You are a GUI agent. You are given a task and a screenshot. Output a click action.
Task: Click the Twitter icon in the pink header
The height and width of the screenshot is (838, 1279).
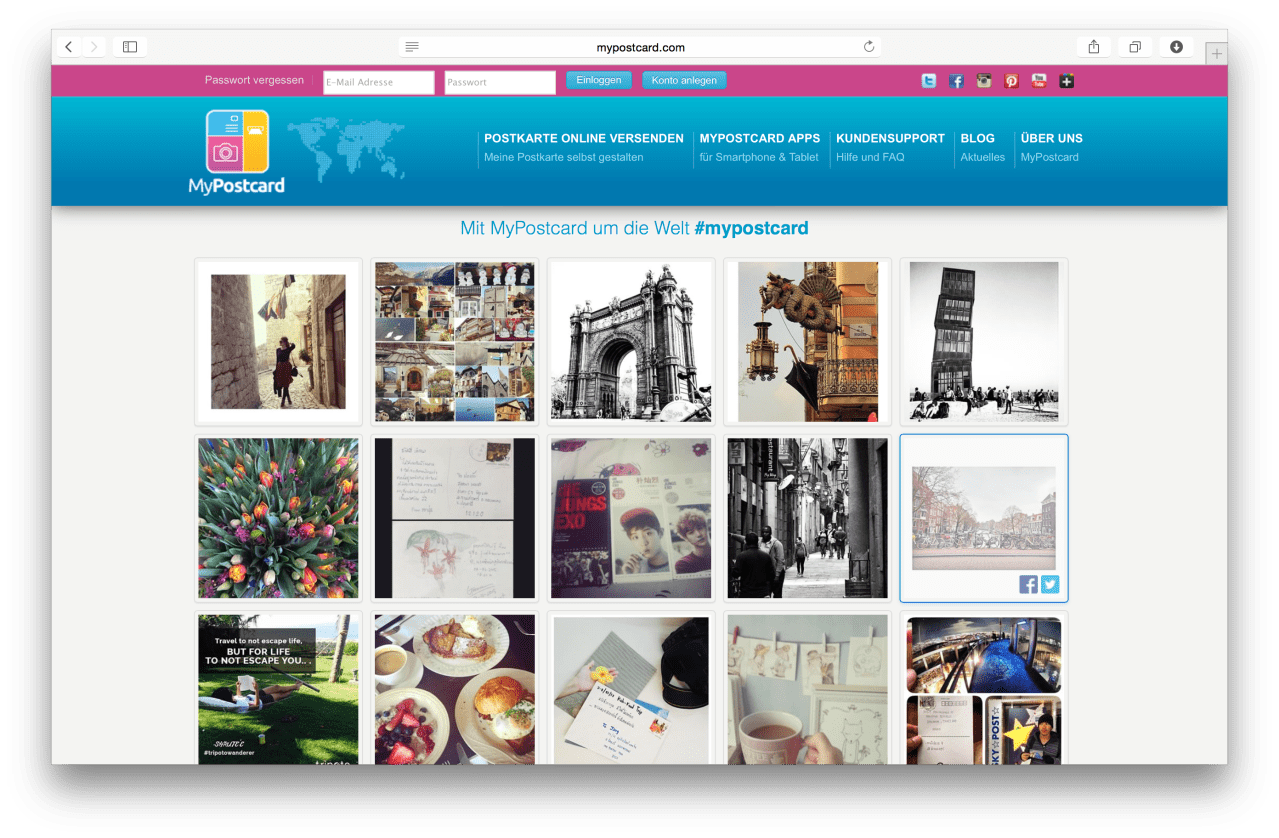pos(929,81)
